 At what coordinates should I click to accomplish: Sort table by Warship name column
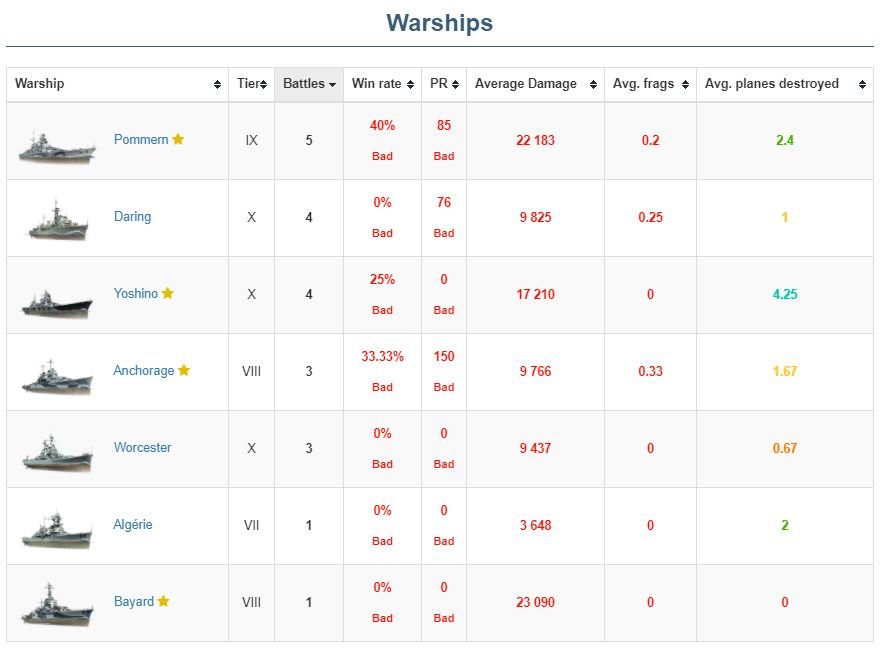pyautogui.click(x=117, y=84)
